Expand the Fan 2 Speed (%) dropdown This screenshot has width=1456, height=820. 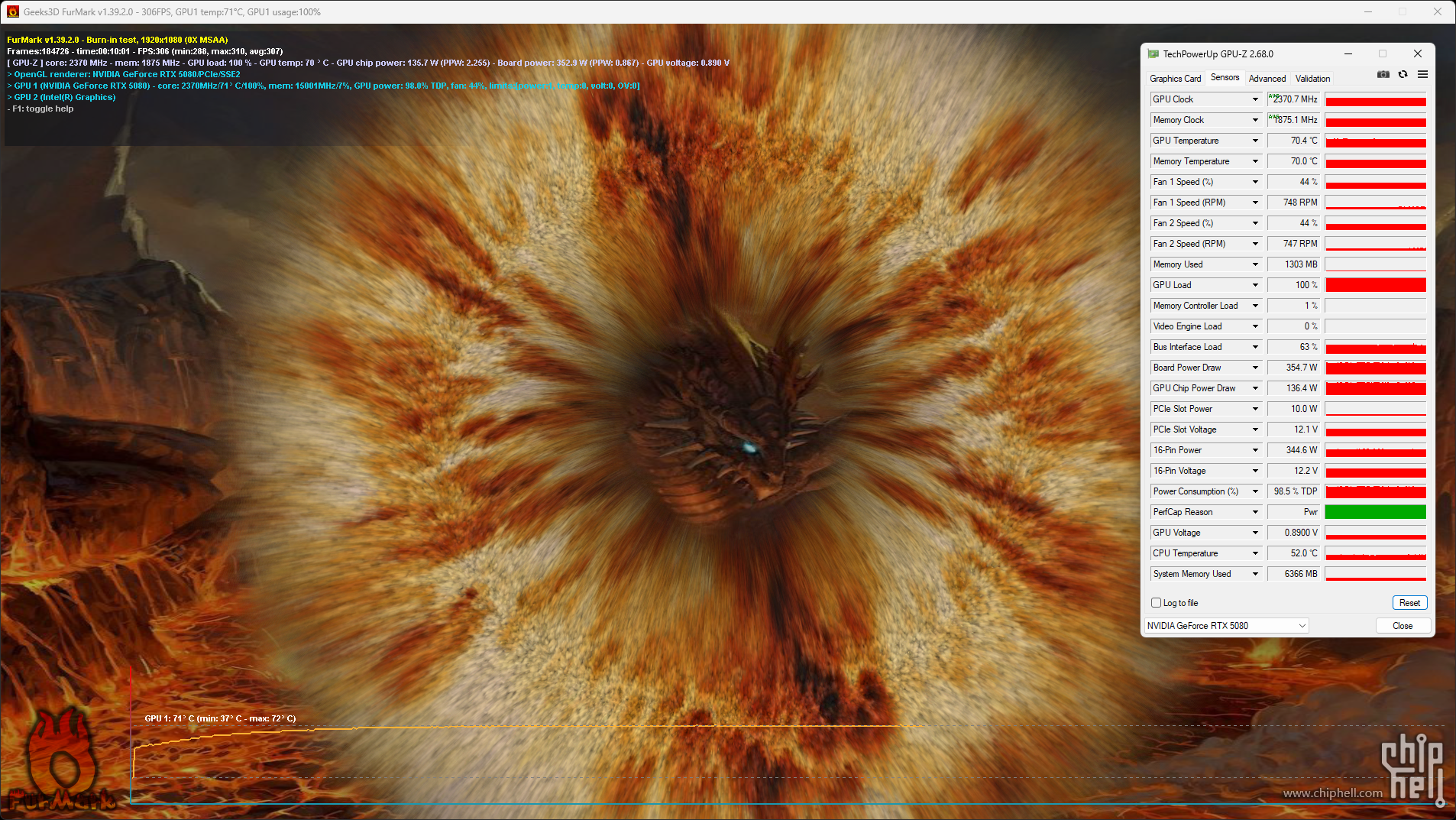click(x=1255, y=223)
